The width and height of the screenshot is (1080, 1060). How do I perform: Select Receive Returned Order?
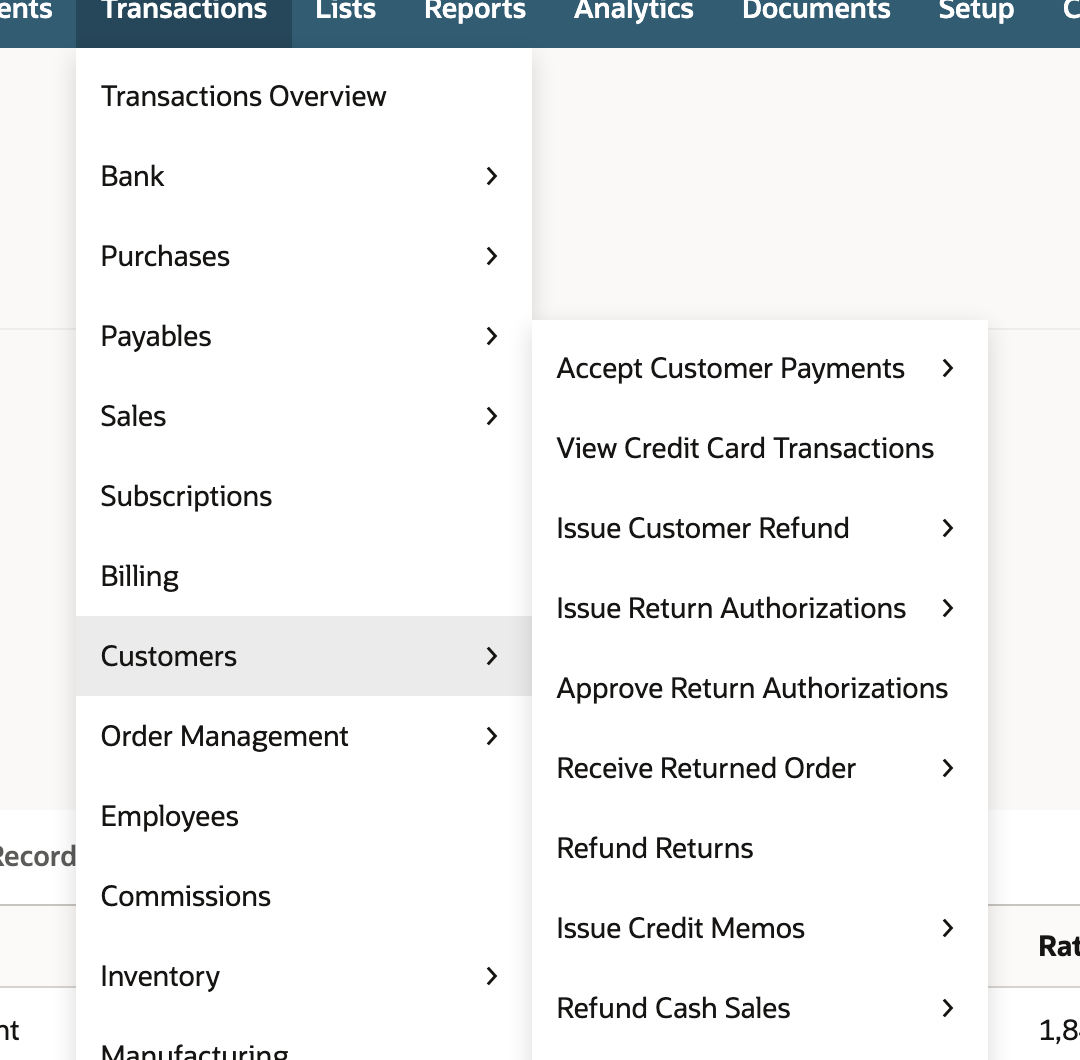click(x=760, y=768)
